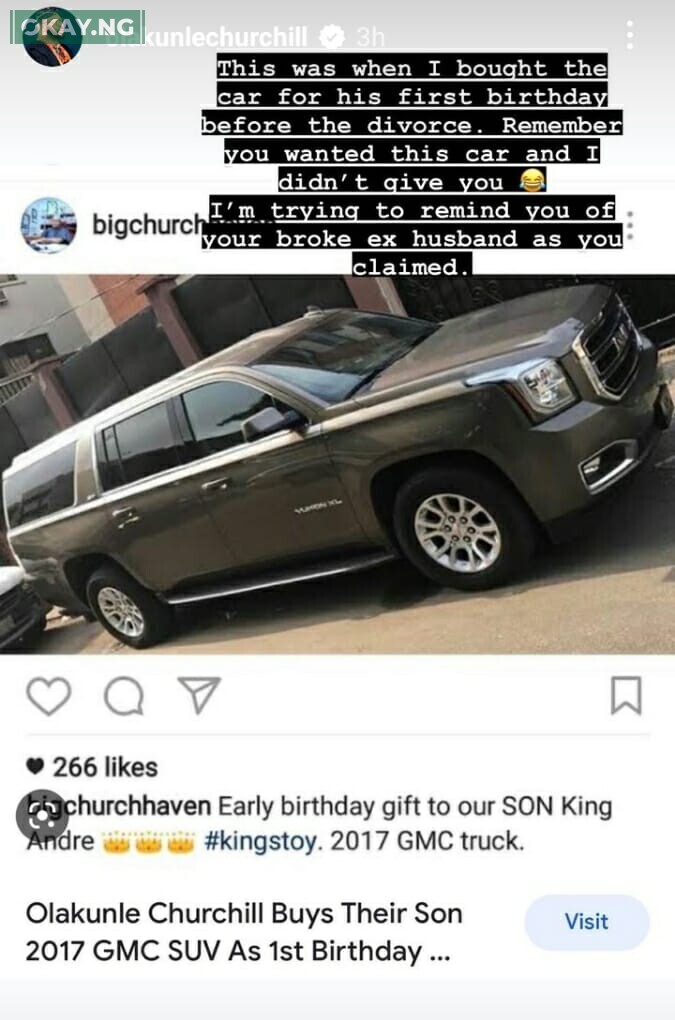Tap the heart like icon
675x1020 pixels.
[49, 695]
